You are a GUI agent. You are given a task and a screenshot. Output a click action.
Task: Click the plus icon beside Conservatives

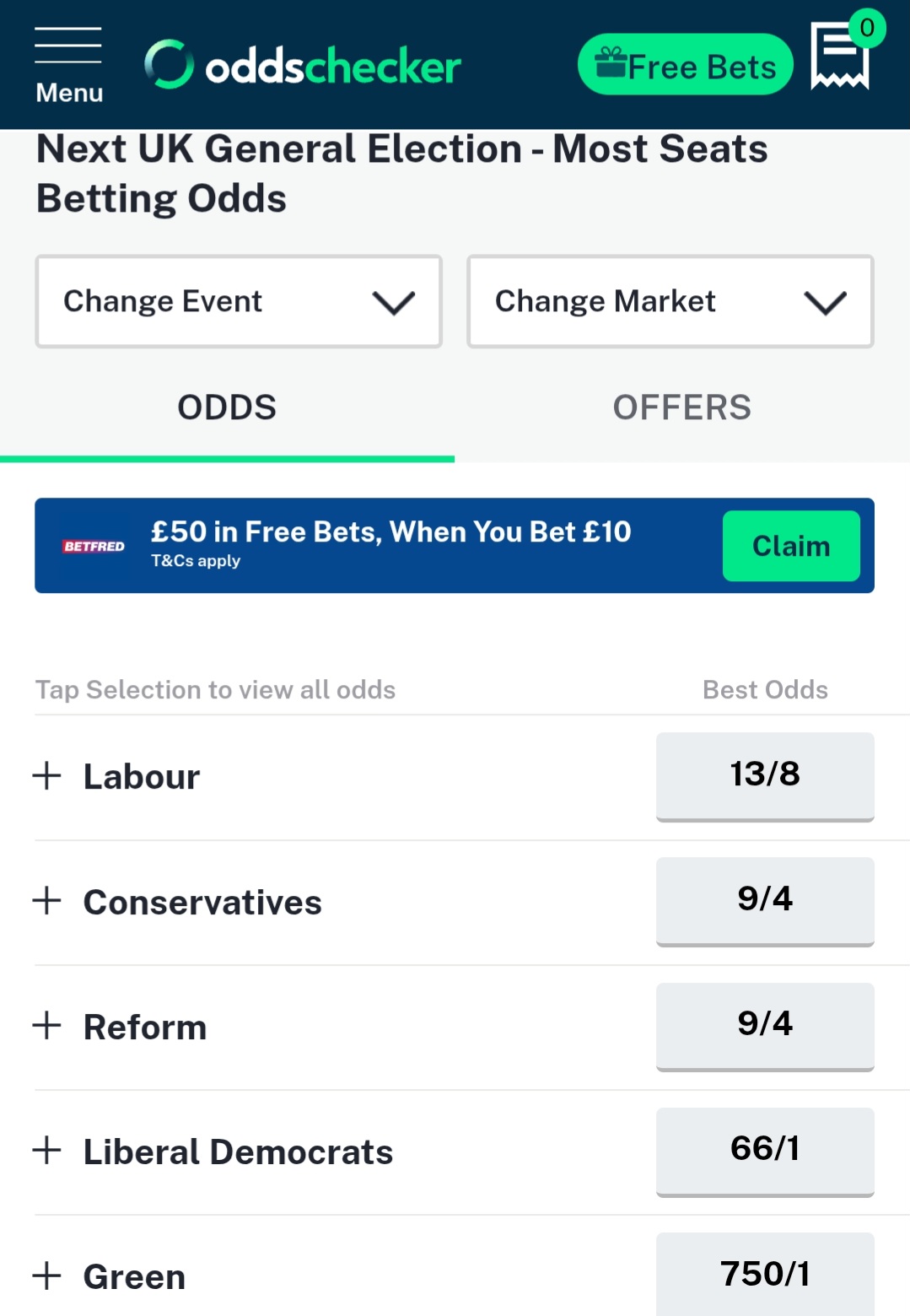coord(46,900)
